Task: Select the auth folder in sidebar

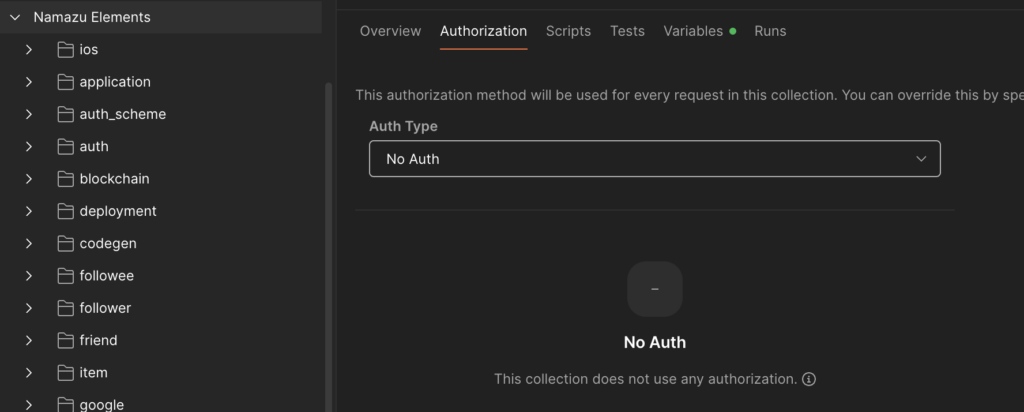Action: pos(94,147)
